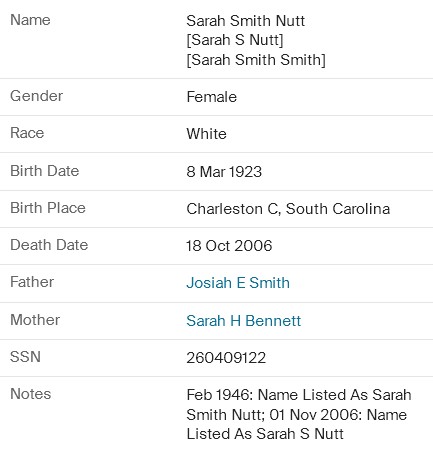The width and height of the screenshot is (433, 452).
Task: Click the Father field label
Action: click(32, 282)
